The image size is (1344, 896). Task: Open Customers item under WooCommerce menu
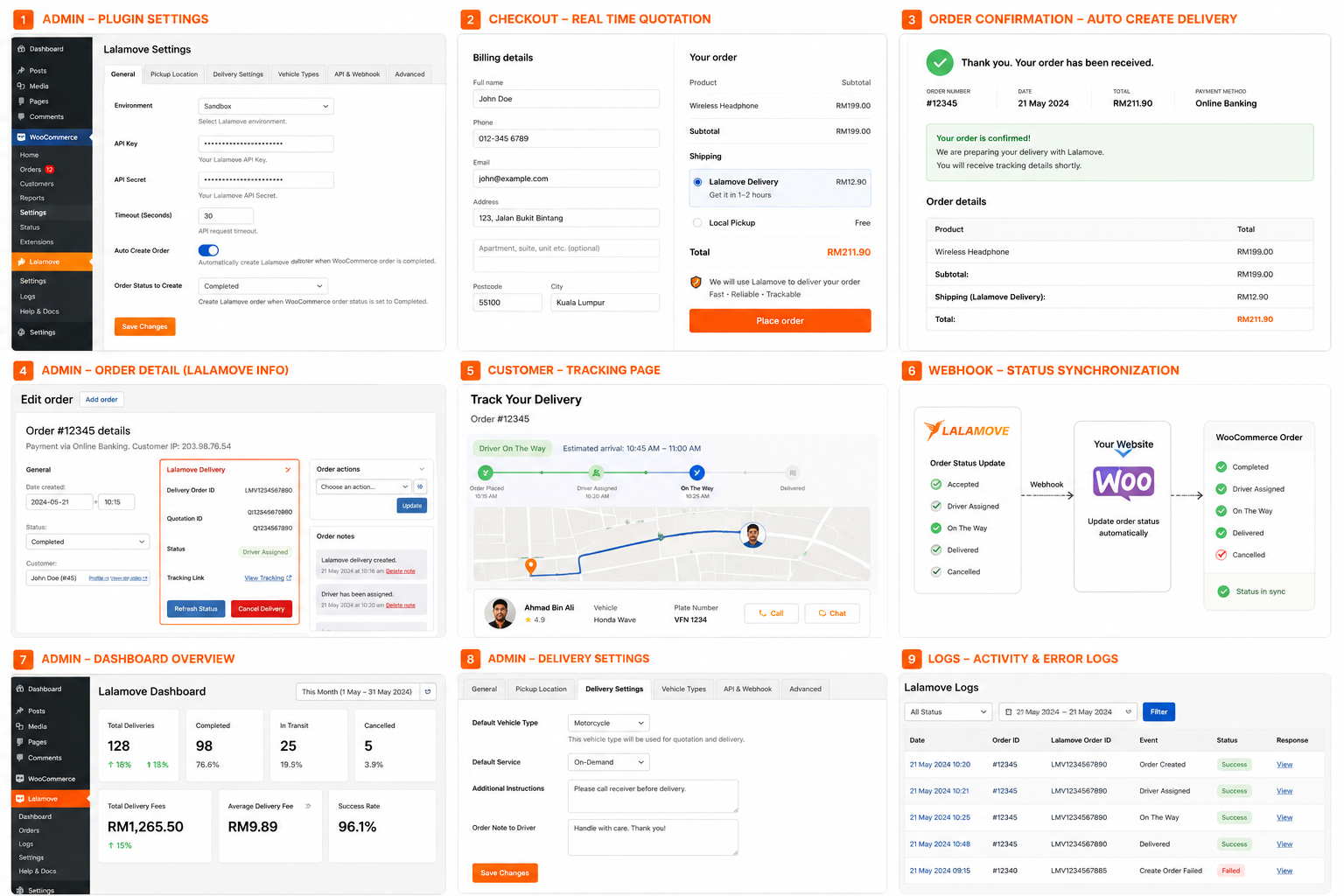[x=37, y=184]
